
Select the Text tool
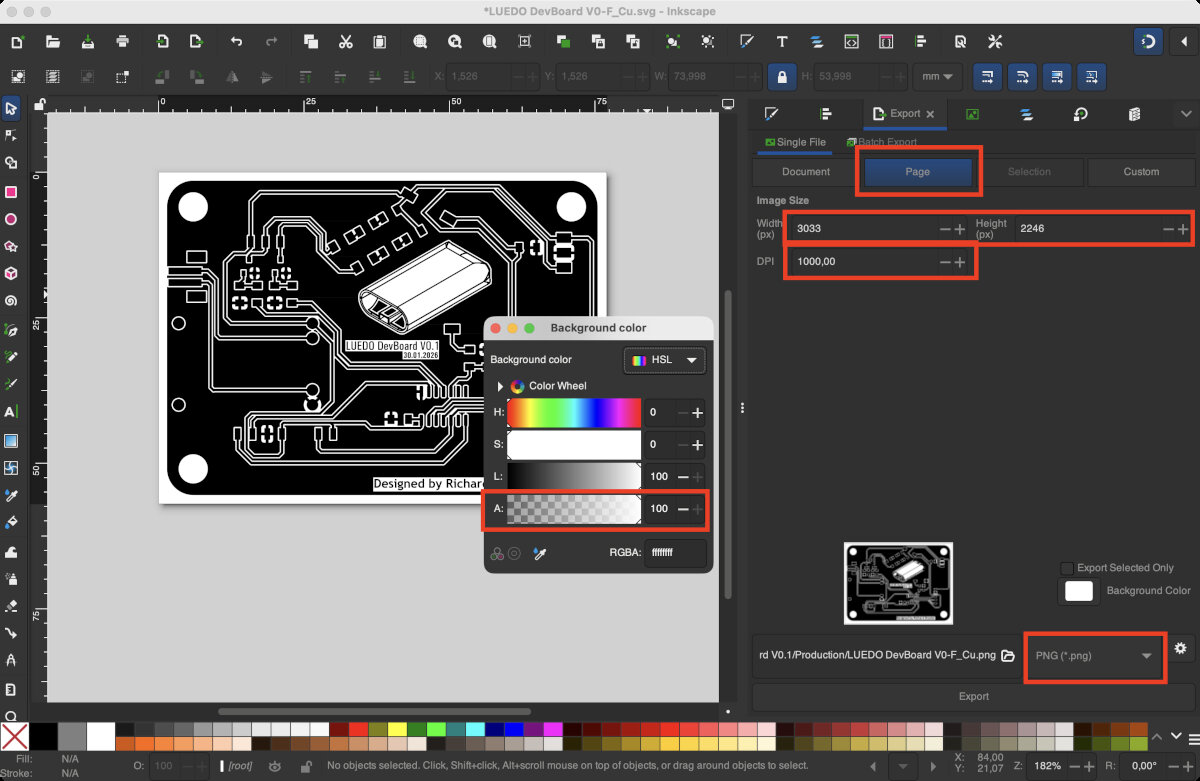11,411
